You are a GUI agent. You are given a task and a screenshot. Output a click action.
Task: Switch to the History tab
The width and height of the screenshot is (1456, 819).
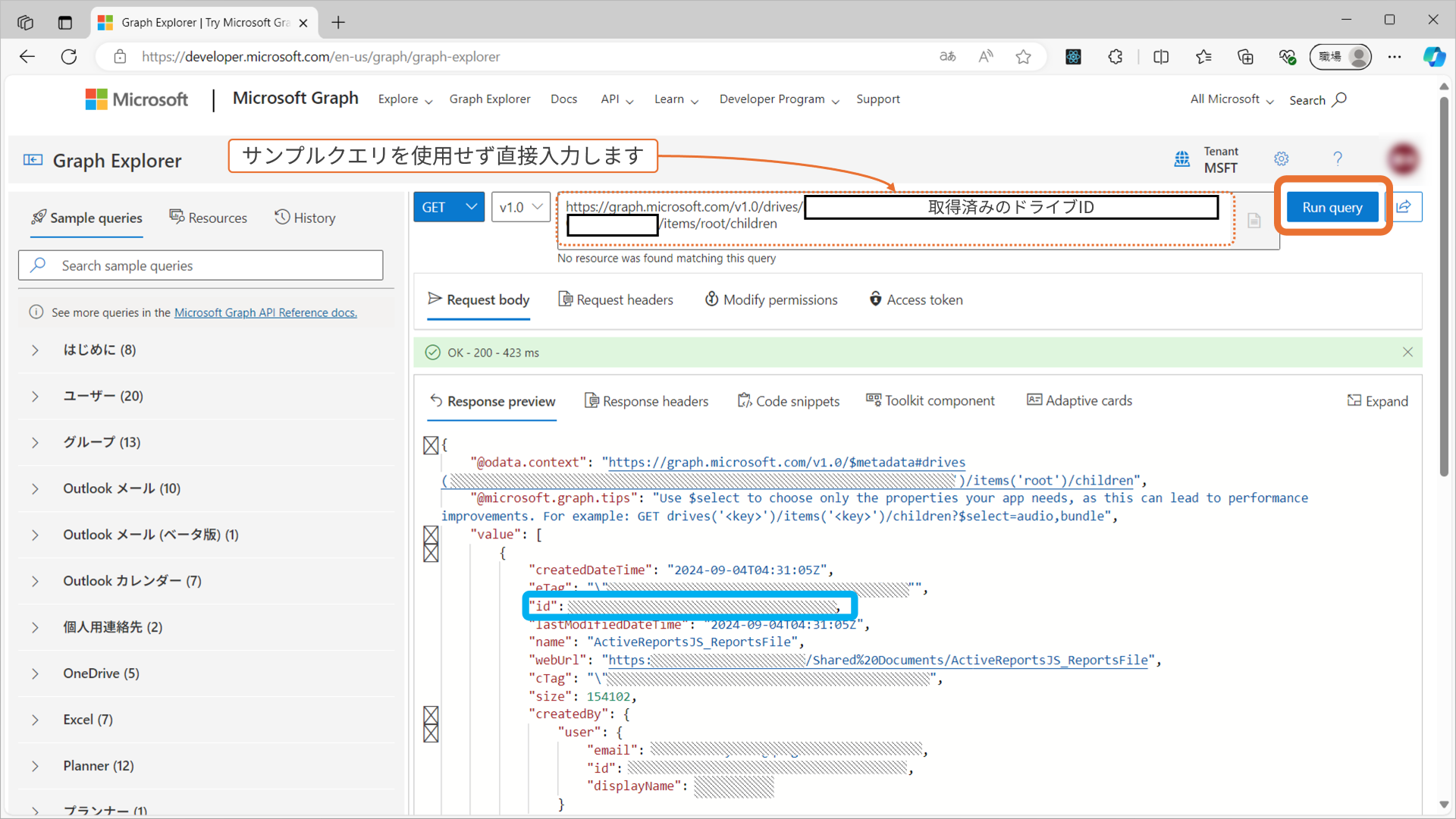[305, 218]
